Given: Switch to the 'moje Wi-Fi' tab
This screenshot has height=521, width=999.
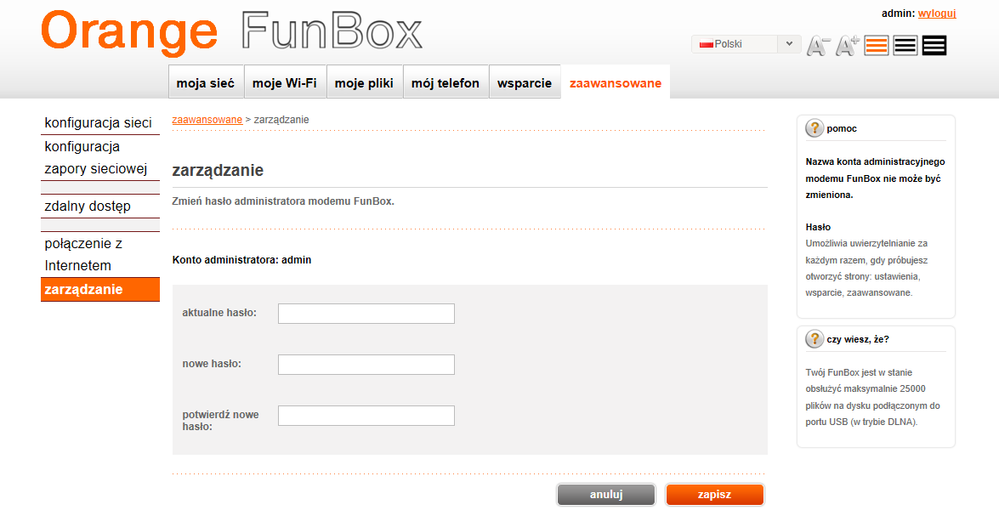Looking at the screenshot, I should 284,83.
